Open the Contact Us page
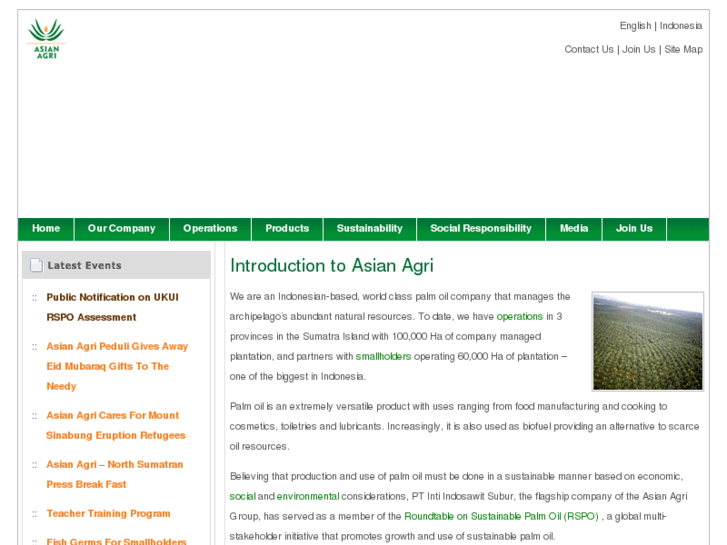This screenshot has height=545, width=727. (x=589, y=49)
